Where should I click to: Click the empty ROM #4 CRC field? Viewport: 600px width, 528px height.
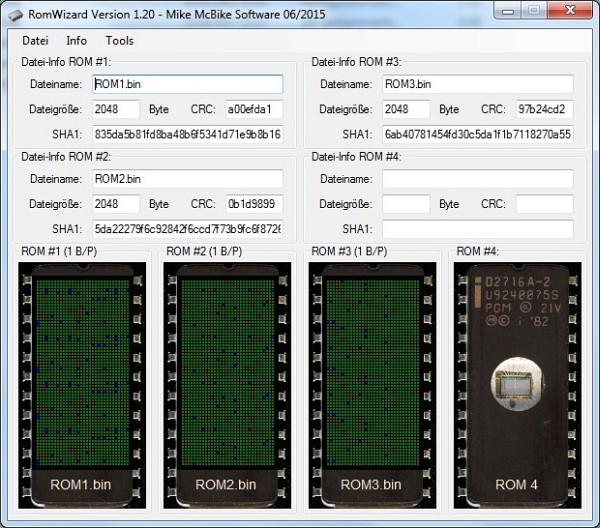coord(544,204)
